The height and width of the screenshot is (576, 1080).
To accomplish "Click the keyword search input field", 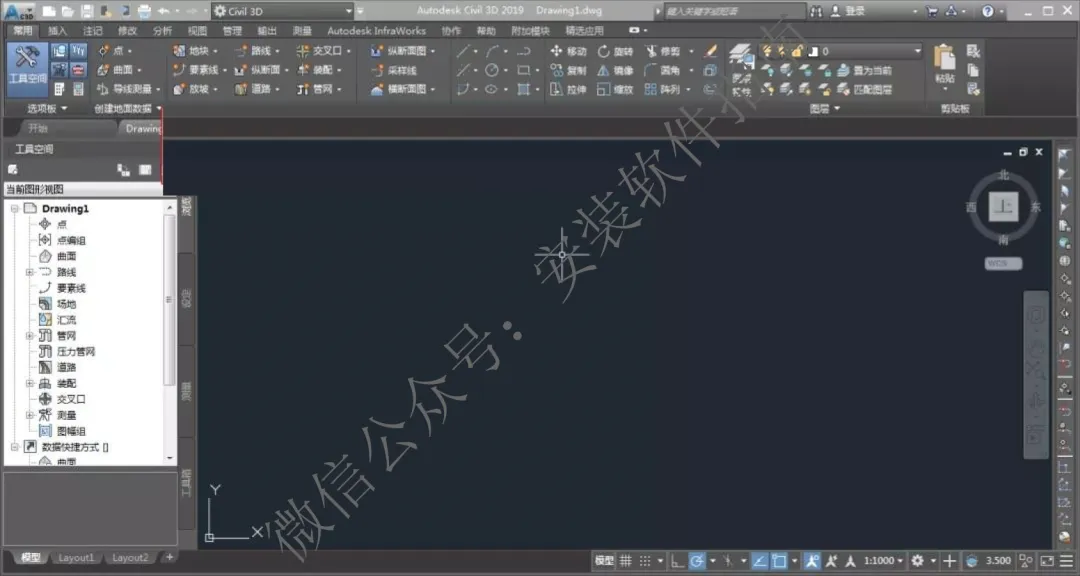I will coord(734,11).
